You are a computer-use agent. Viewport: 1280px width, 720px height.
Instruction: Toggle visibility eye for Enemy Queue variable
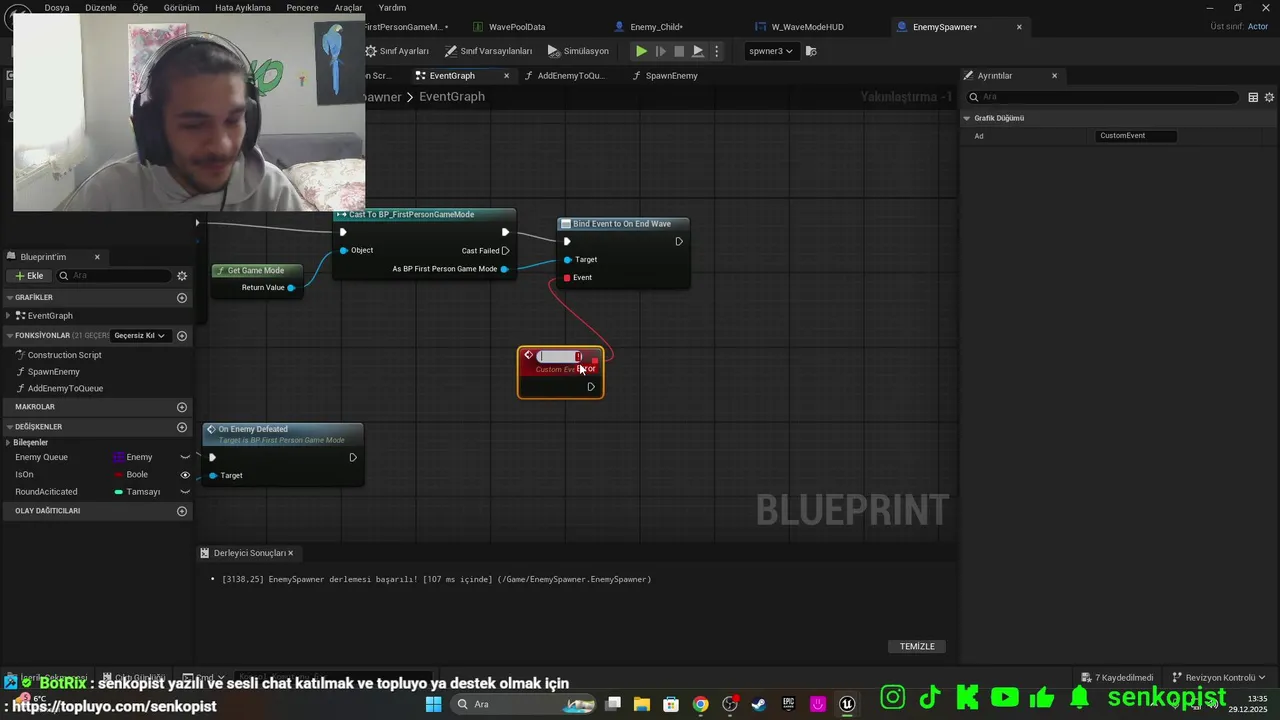pyautogui.click(x=185, y=458)
